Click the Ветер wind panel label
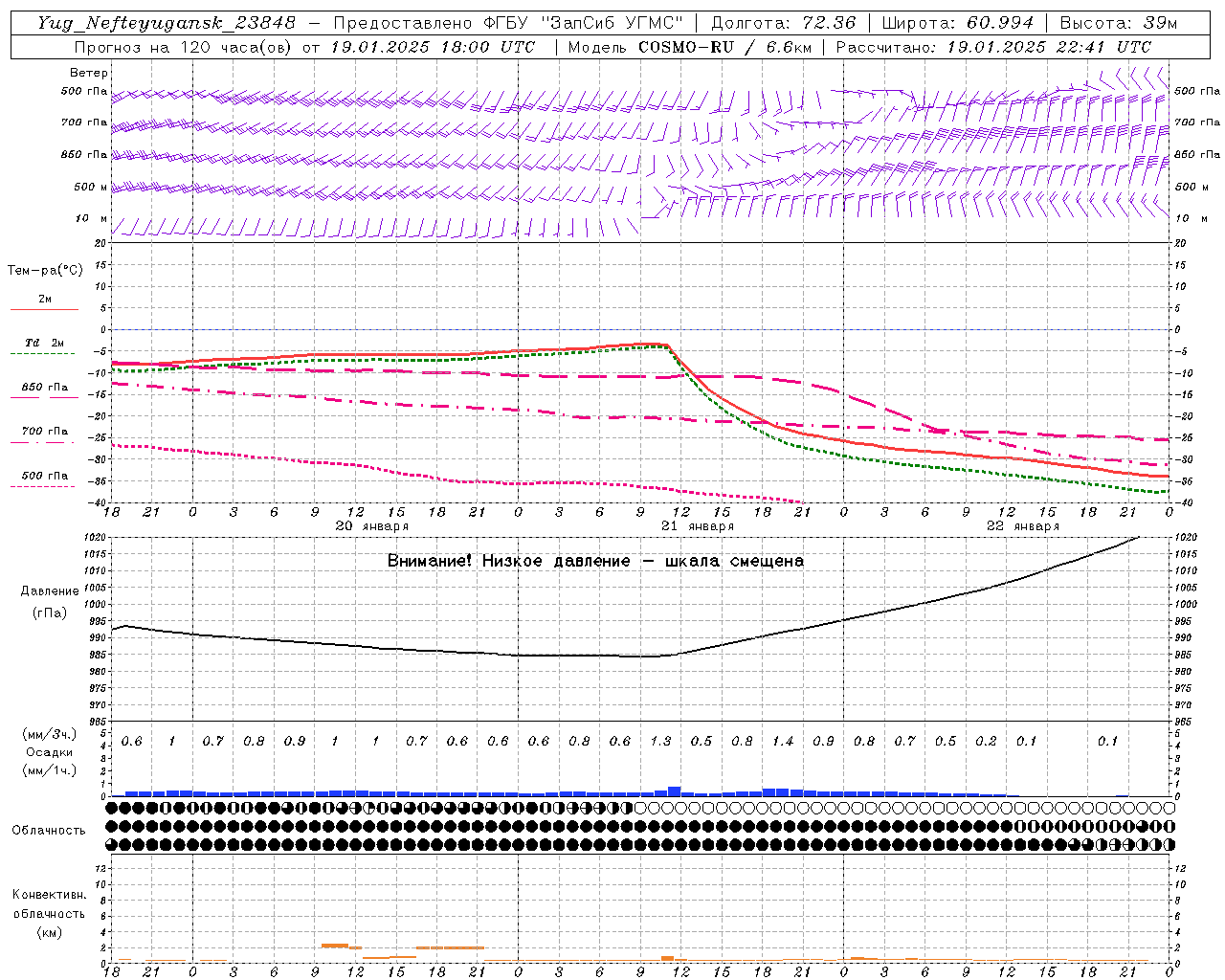The image size is (1225, 980). pos(89,73)
